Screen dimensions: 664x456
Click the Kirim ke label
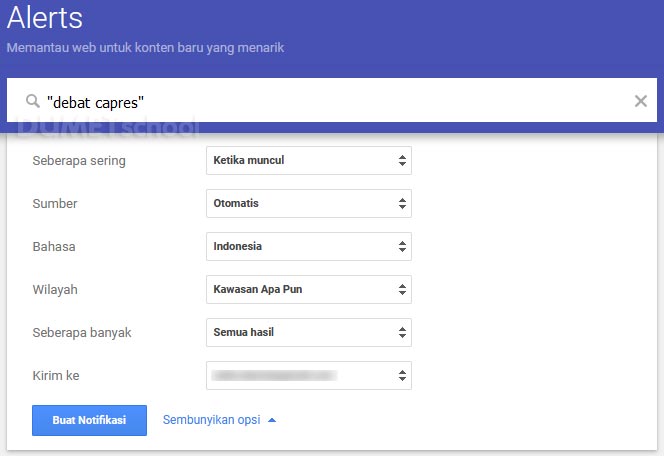[56, 376]
